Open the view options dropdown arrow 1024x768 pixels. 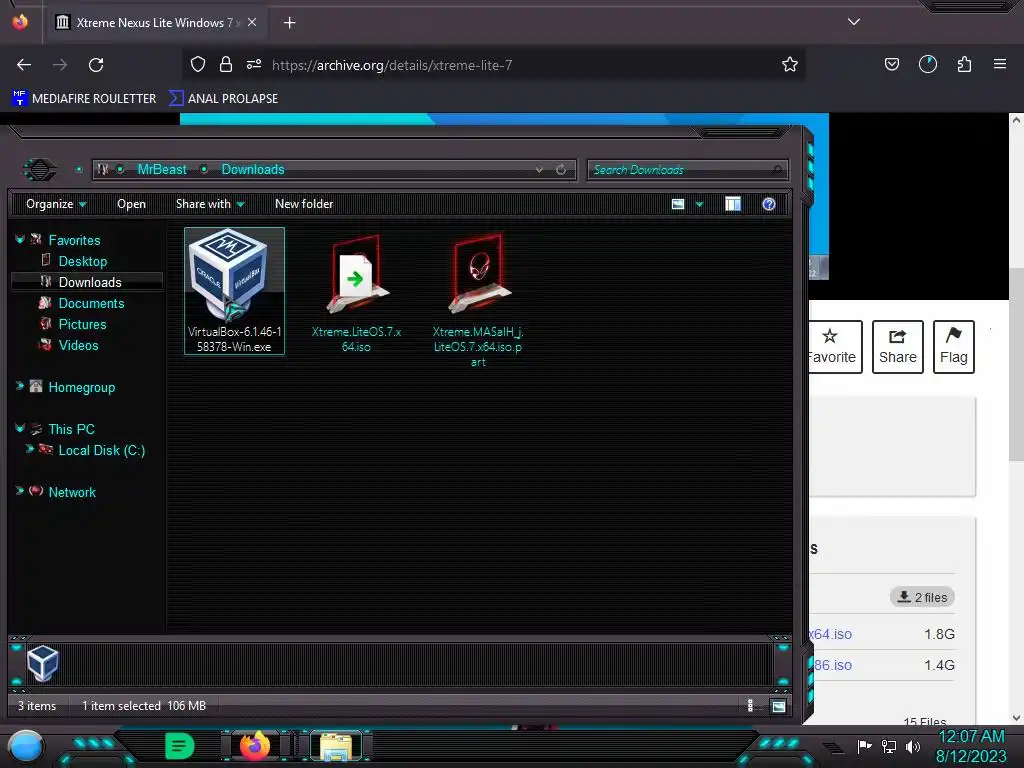[x=699, y=204]
